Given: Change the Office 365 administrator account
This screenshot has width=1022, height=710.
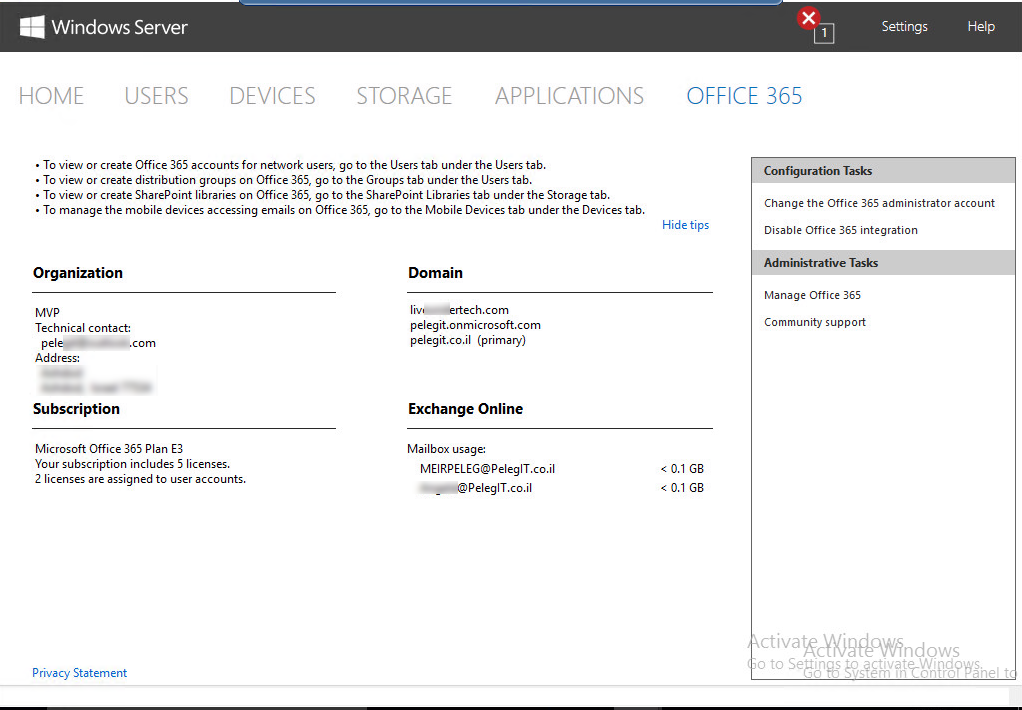Looking at the screenshot, I should point(879,203).
